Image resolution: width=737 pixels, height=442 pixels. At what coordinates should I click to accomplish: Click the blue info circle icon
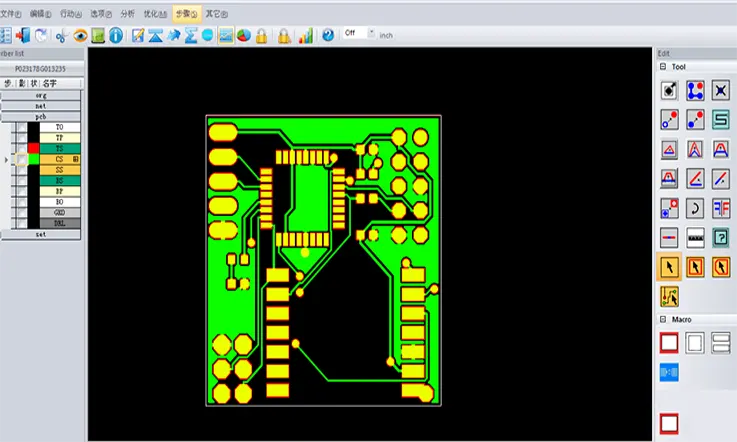click(x=116, y=35)
